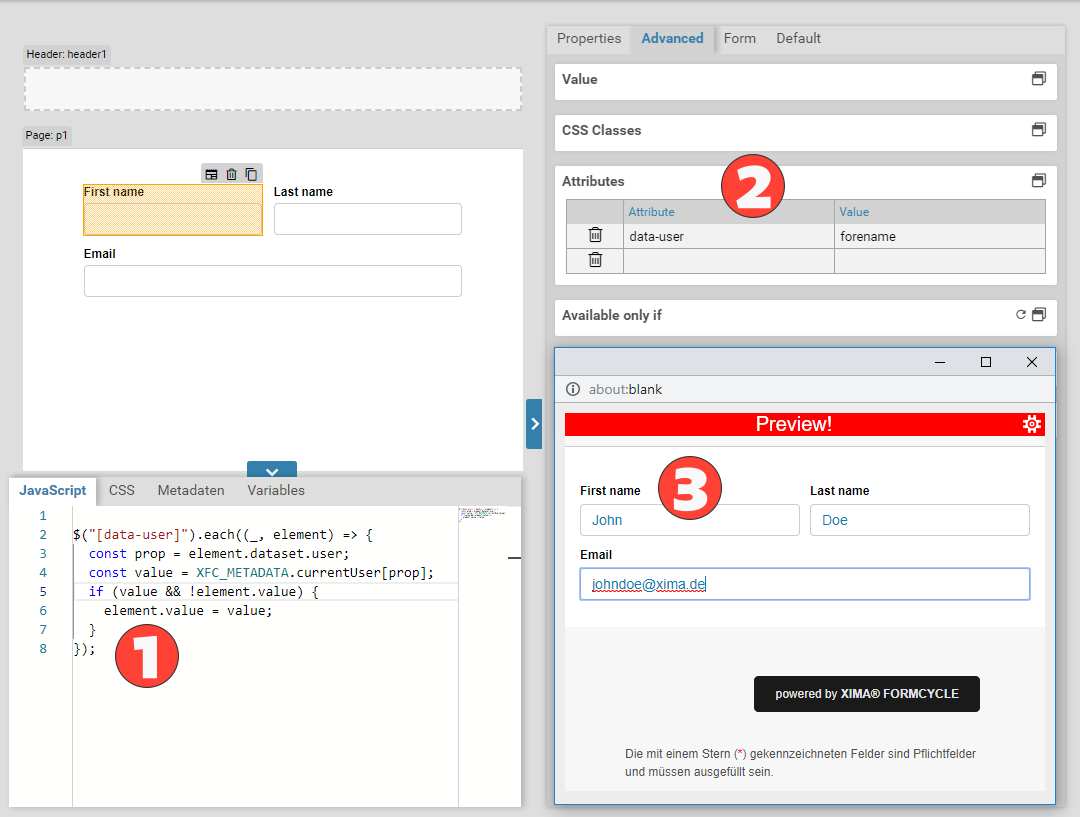This screenshot has height=817, width=1080.
Task: Click the info icon next to about:blank
Action: [x=573, y=389]
